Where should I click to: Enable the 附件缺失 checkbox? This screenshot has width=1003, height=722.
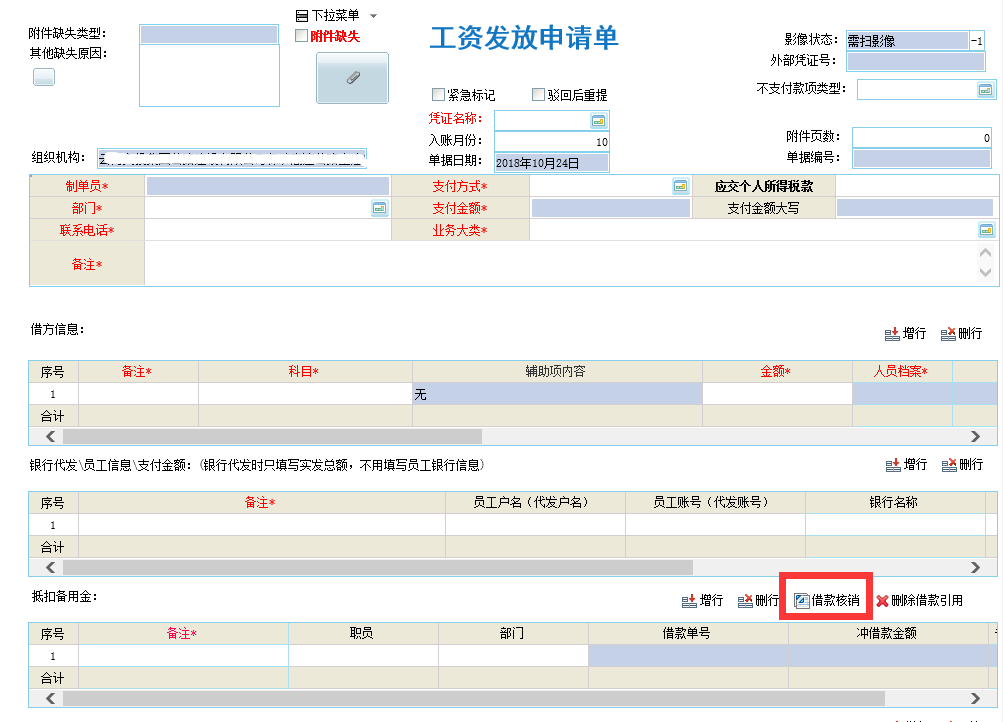pos(301,36)
